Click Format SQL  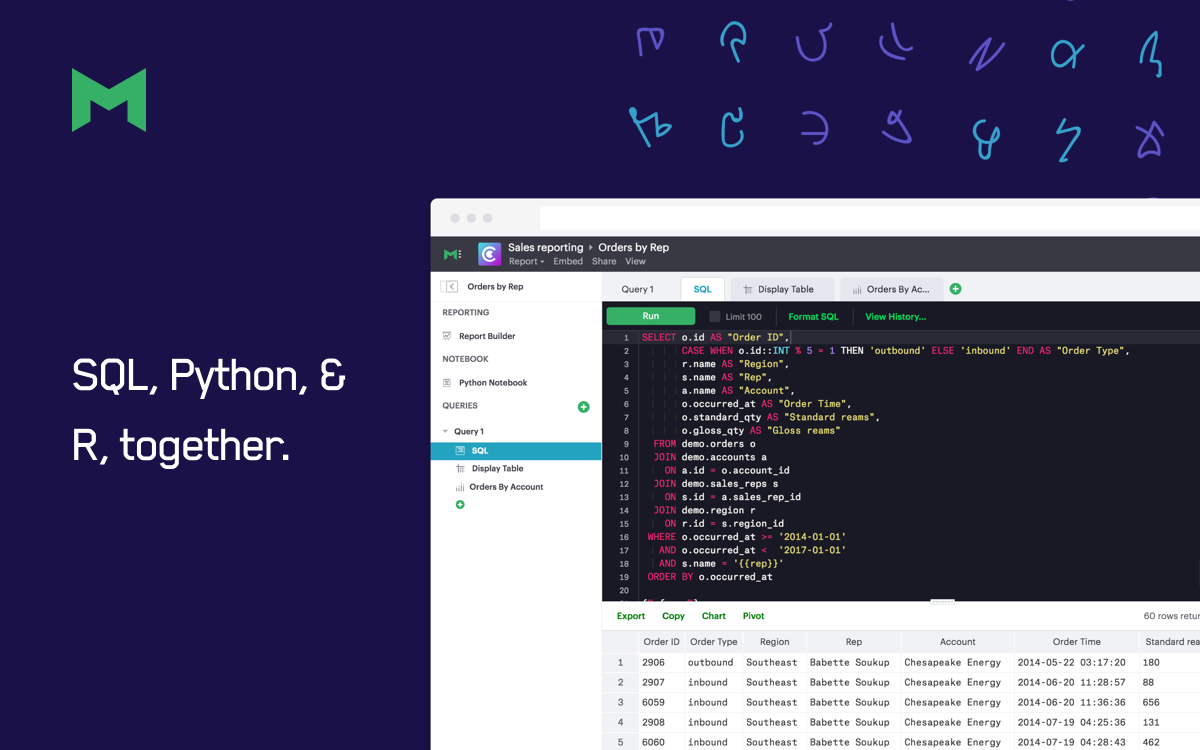814,317
